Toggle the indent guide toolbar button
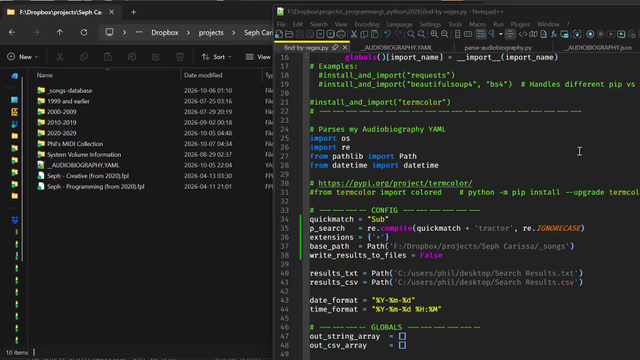Image resolution: width=640 pixels, height=360 pixels. tap(510, 34)
